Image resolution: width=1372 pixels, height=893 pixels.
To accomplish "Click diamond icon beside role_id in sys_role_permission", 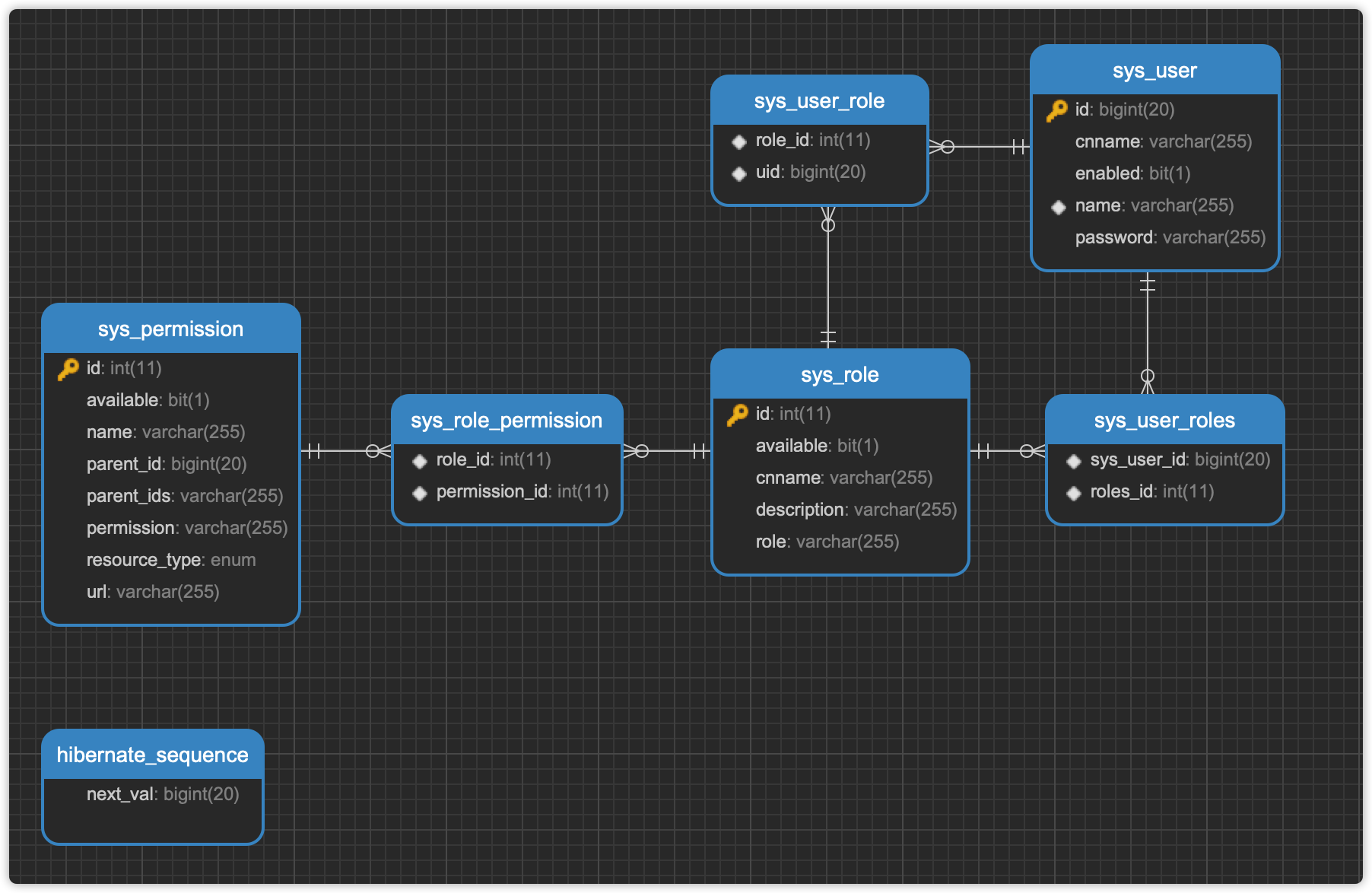I will pyautogui.click(x=420, y=461).
